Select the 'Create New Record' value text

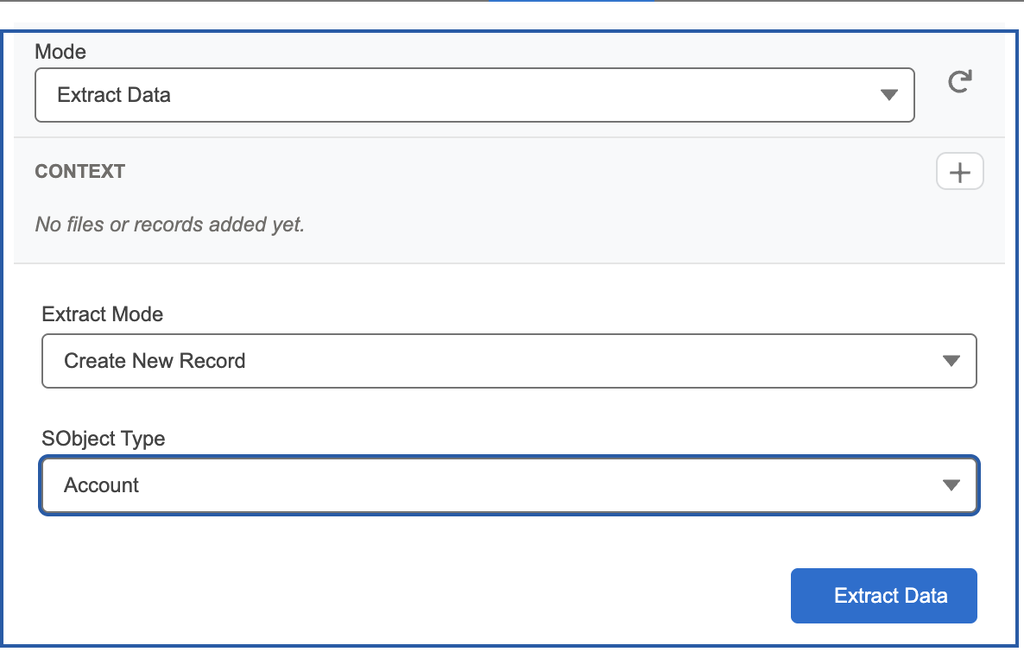154,361
